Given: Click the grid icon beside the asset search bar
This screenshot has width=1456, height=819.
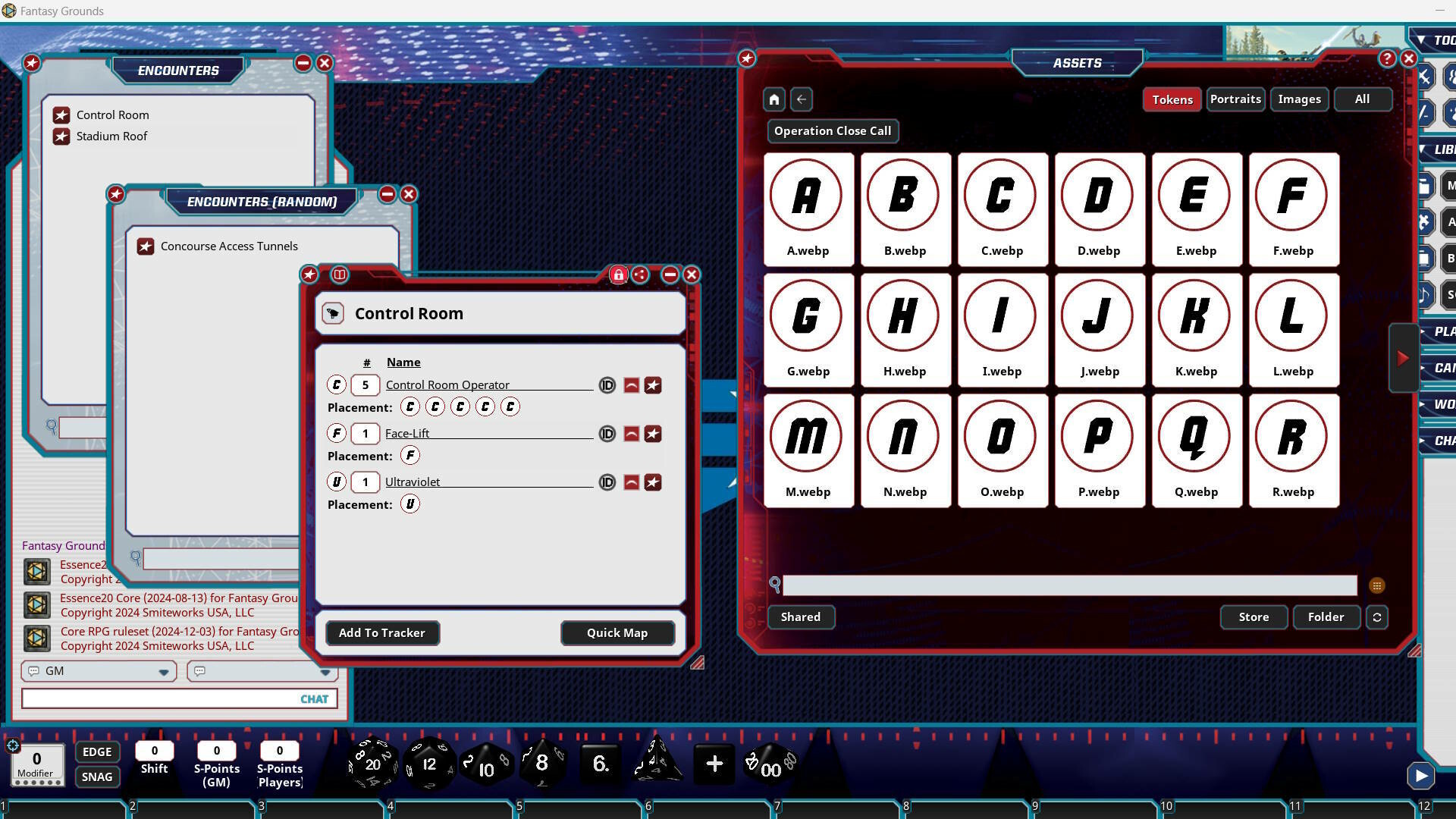Looking at the screenshot, I should pos(1378,585).
